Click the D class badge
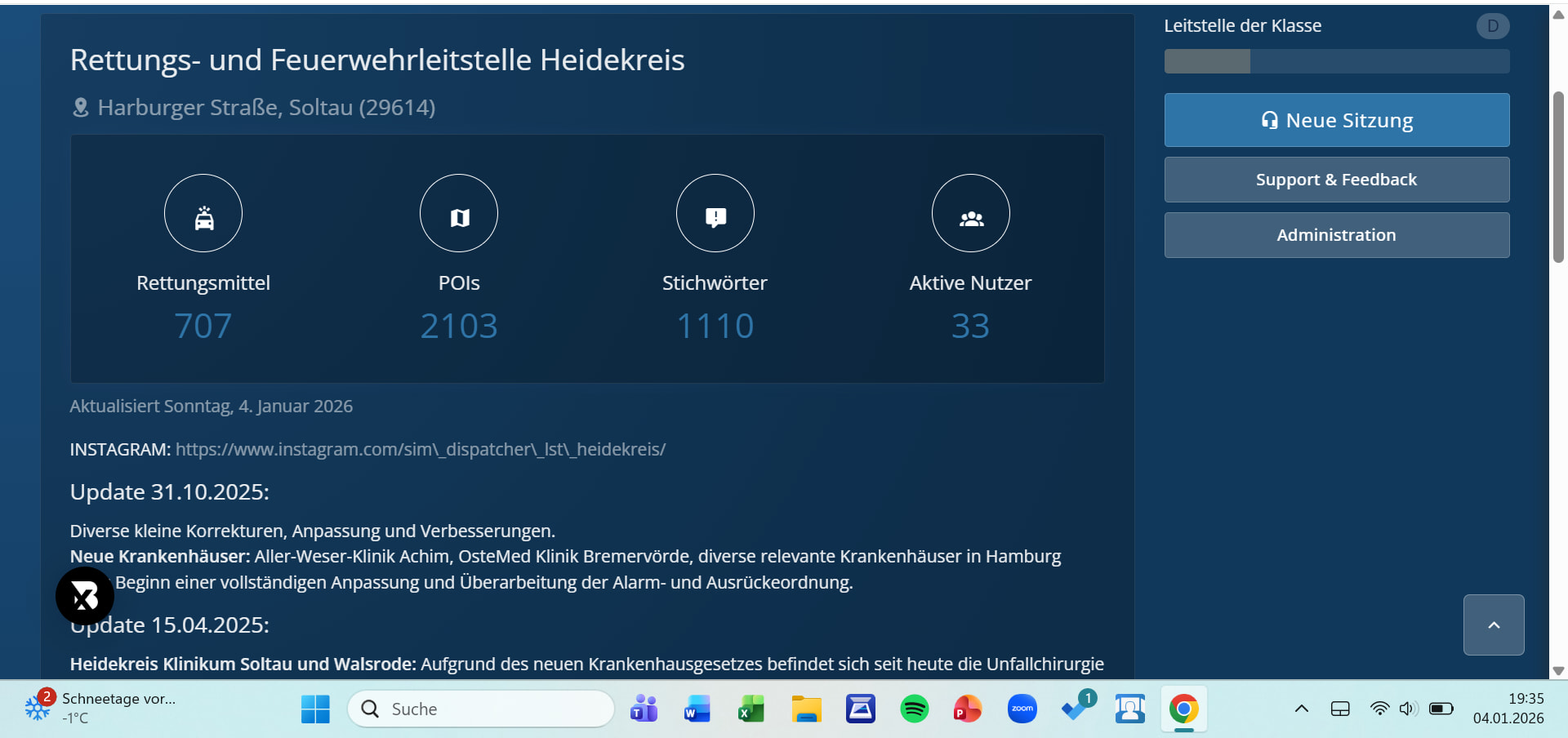Screen dimensions: 1568x738 click(1492, 26)
